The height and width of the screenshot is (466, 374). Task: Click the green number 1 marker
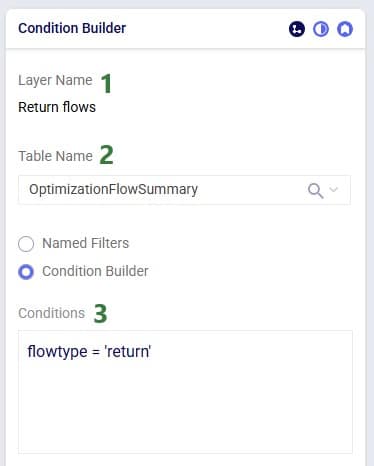[x=106, y=84]
